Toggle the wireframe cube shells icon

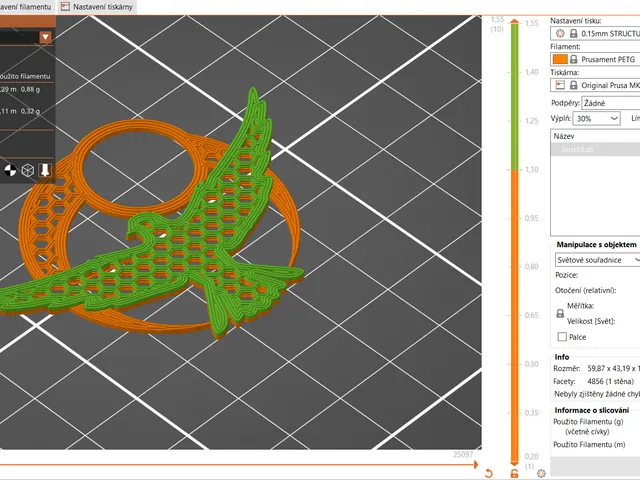tap(27, 170)
